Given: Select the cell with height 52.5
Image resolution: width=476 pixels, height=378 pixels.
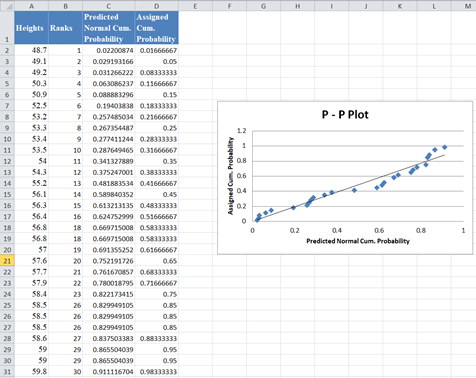Looking at the screenshot, I should 31,106.
